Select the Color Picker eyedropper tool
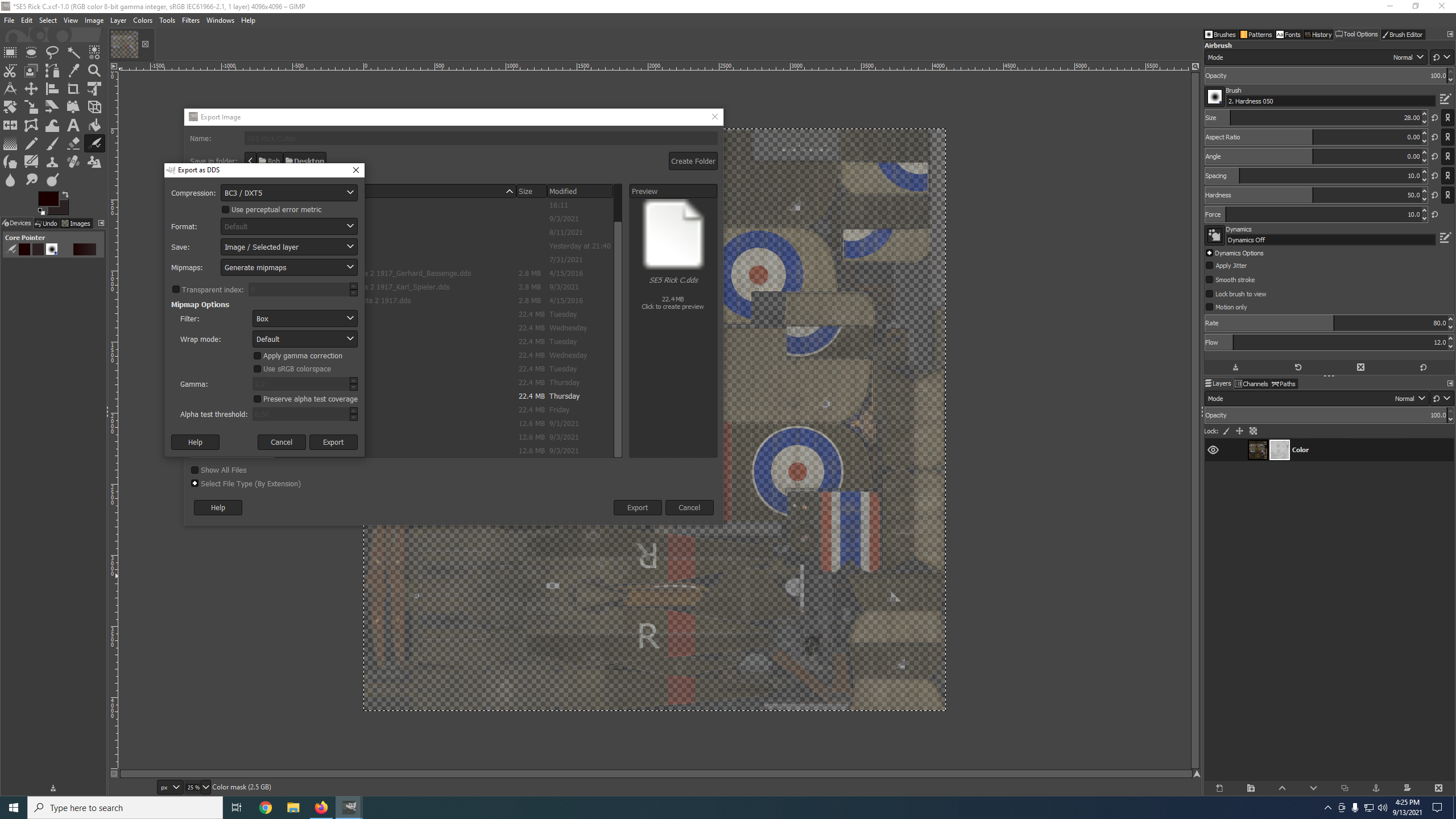1456x819 pixels. click(73, 71)
